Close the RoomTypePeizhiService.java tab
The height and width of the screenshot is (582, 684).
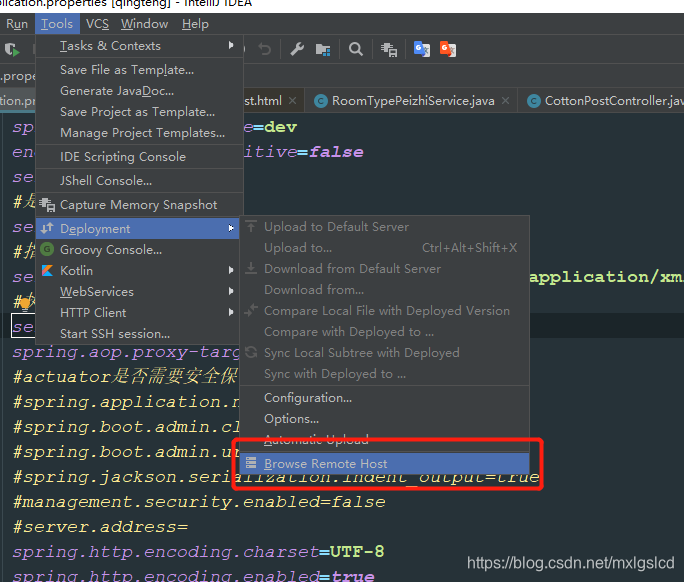(506, 101)
